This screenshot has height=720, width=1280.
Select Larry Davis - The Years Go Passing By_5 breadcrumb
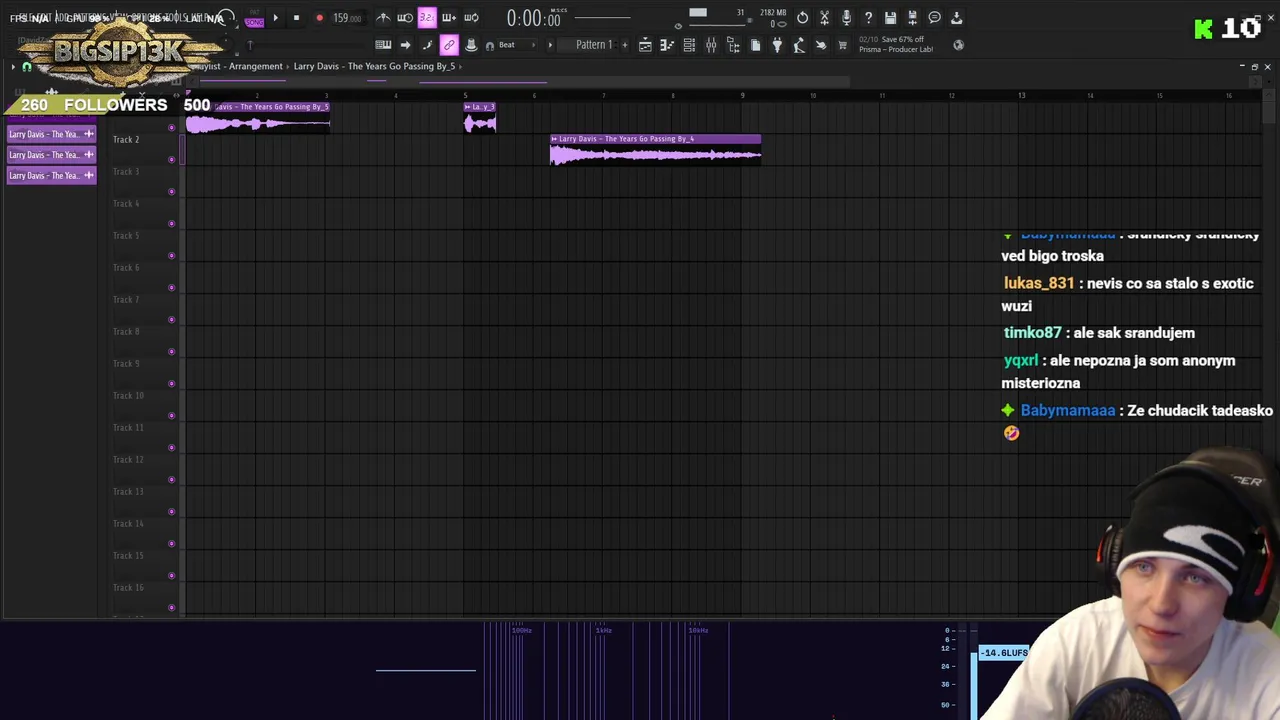tap(374, 66)
